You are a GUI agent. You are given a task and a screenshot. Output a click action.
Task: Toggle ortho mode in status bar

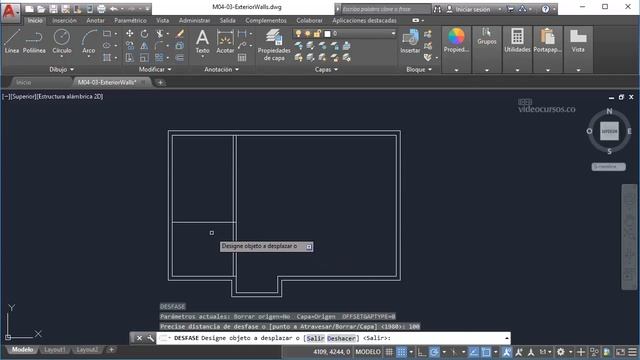coord(422,352)
